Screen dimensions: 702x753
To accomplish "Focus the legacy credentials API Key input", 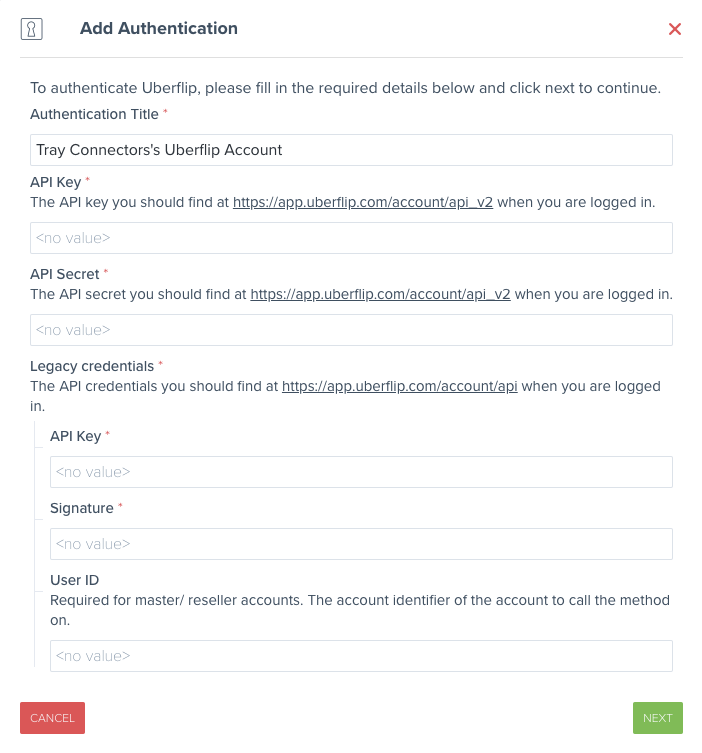I will click(x=361, y=472).
